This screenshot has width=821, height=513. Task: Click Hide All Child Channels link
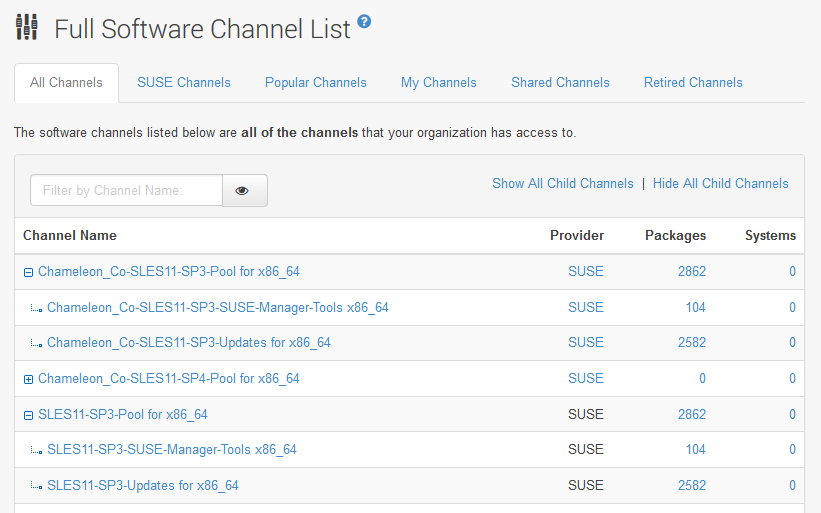pos(720,184)
